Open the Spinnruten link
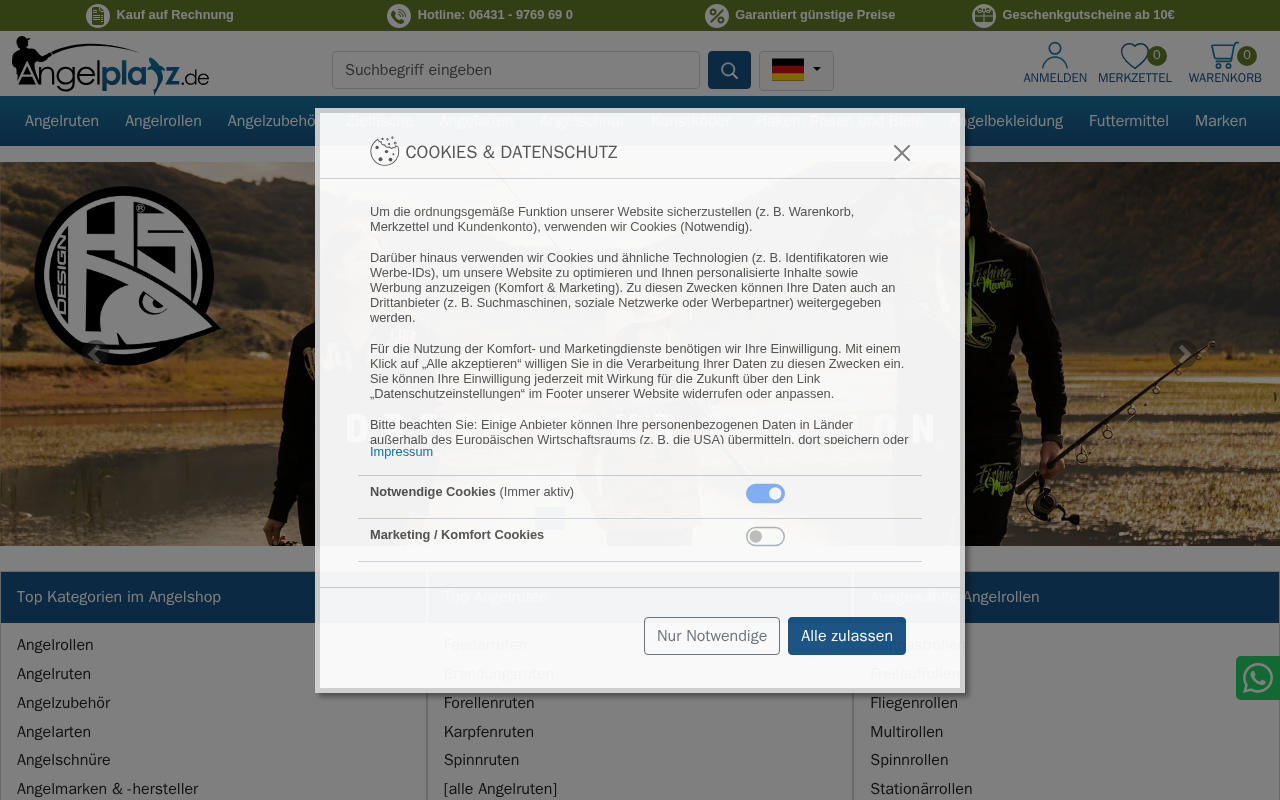The width and height of the screenshot is (1280, 800). point(481,760)
